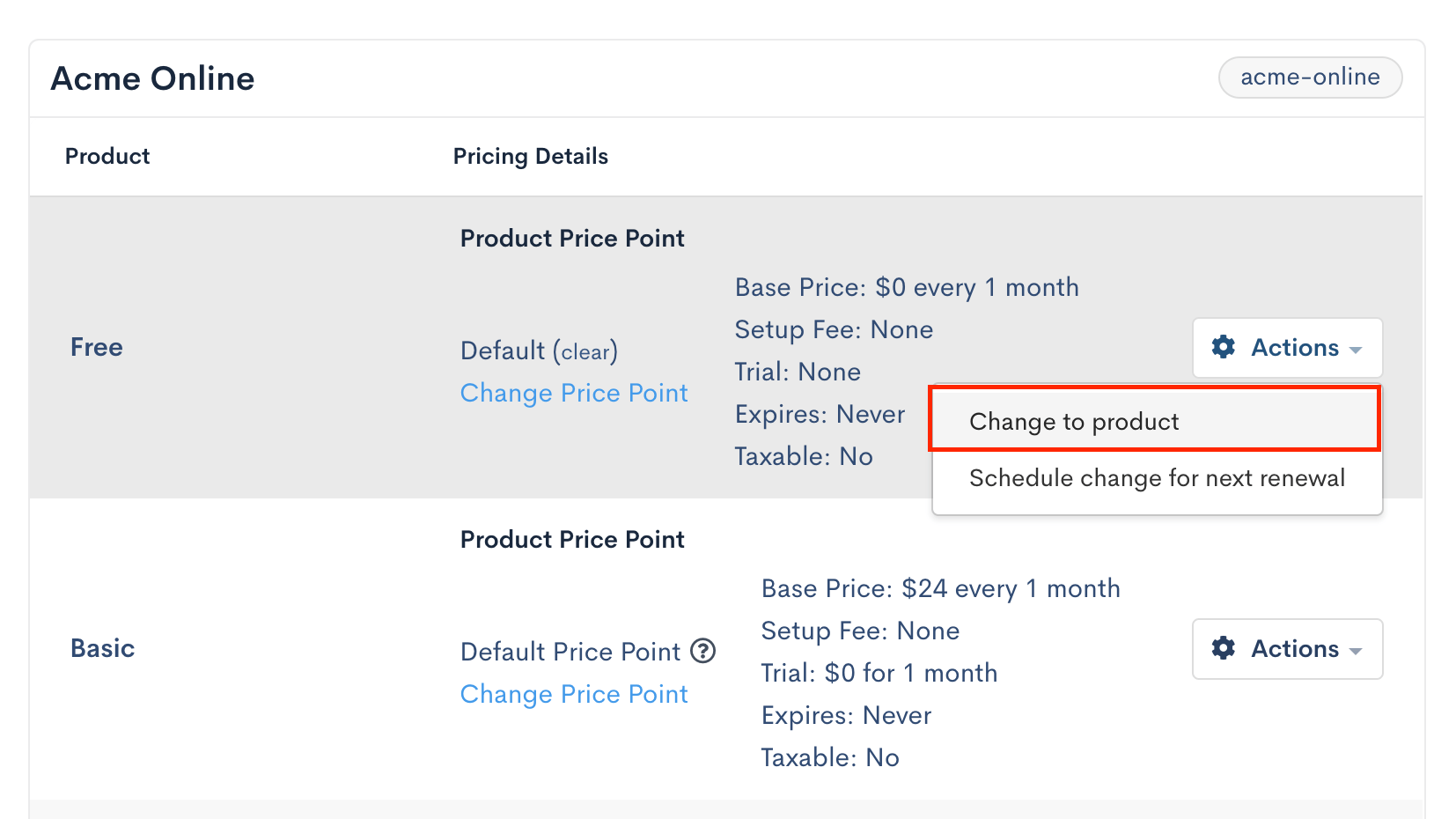
Task: Click the Trial value for the Free product
Action: tap(798, 372)
